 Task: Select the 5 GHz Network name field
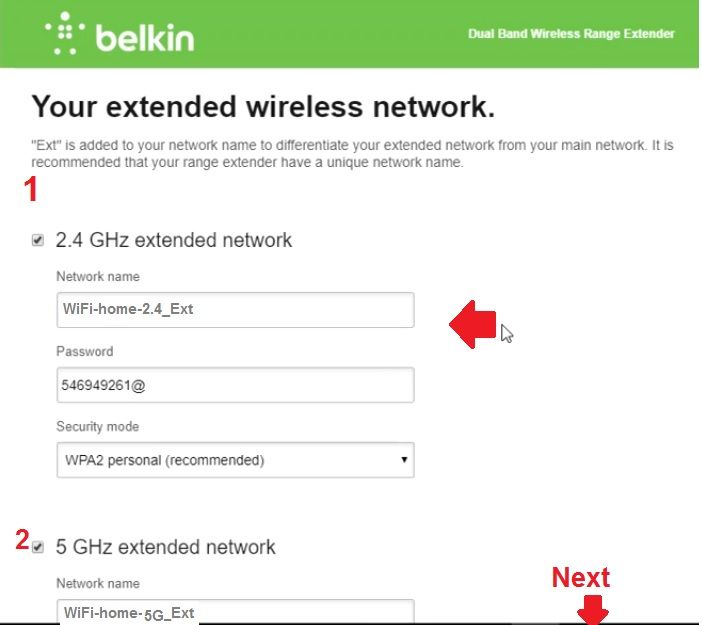234,611
